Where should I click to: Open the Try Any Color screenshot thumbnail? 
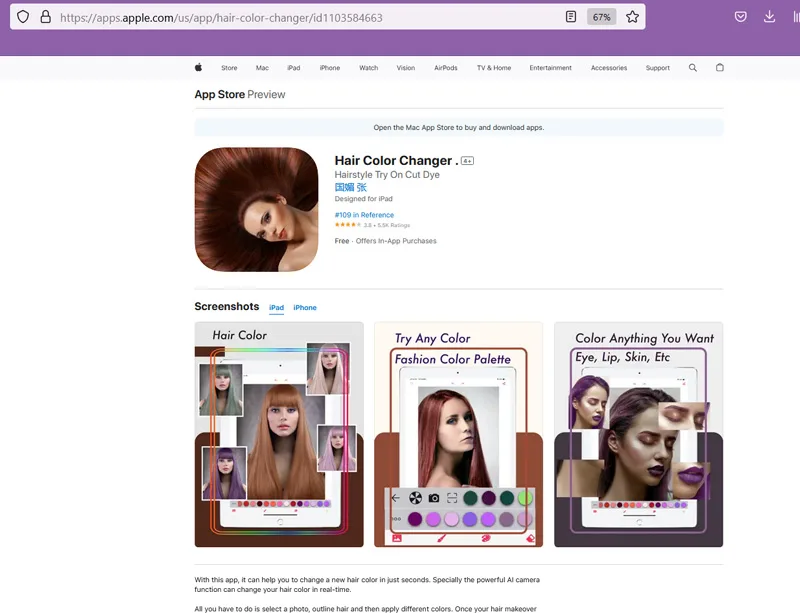pos(459,434)
